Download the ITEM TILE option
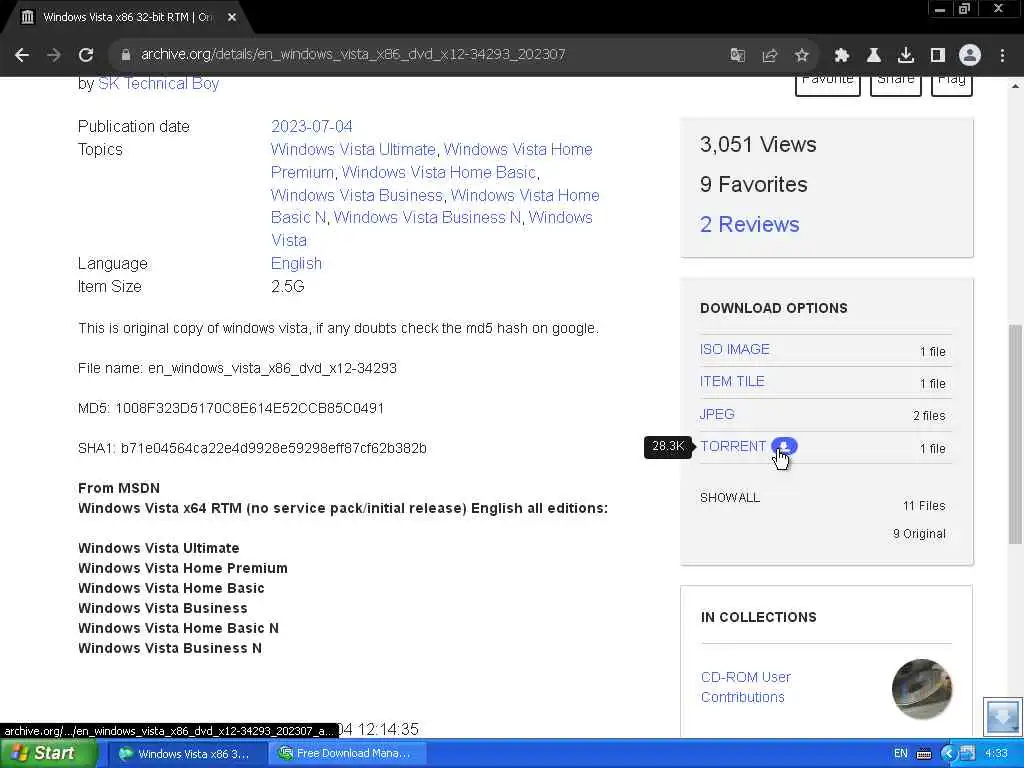This screenshot has width=1024, height=768. (x=732, y=381)
